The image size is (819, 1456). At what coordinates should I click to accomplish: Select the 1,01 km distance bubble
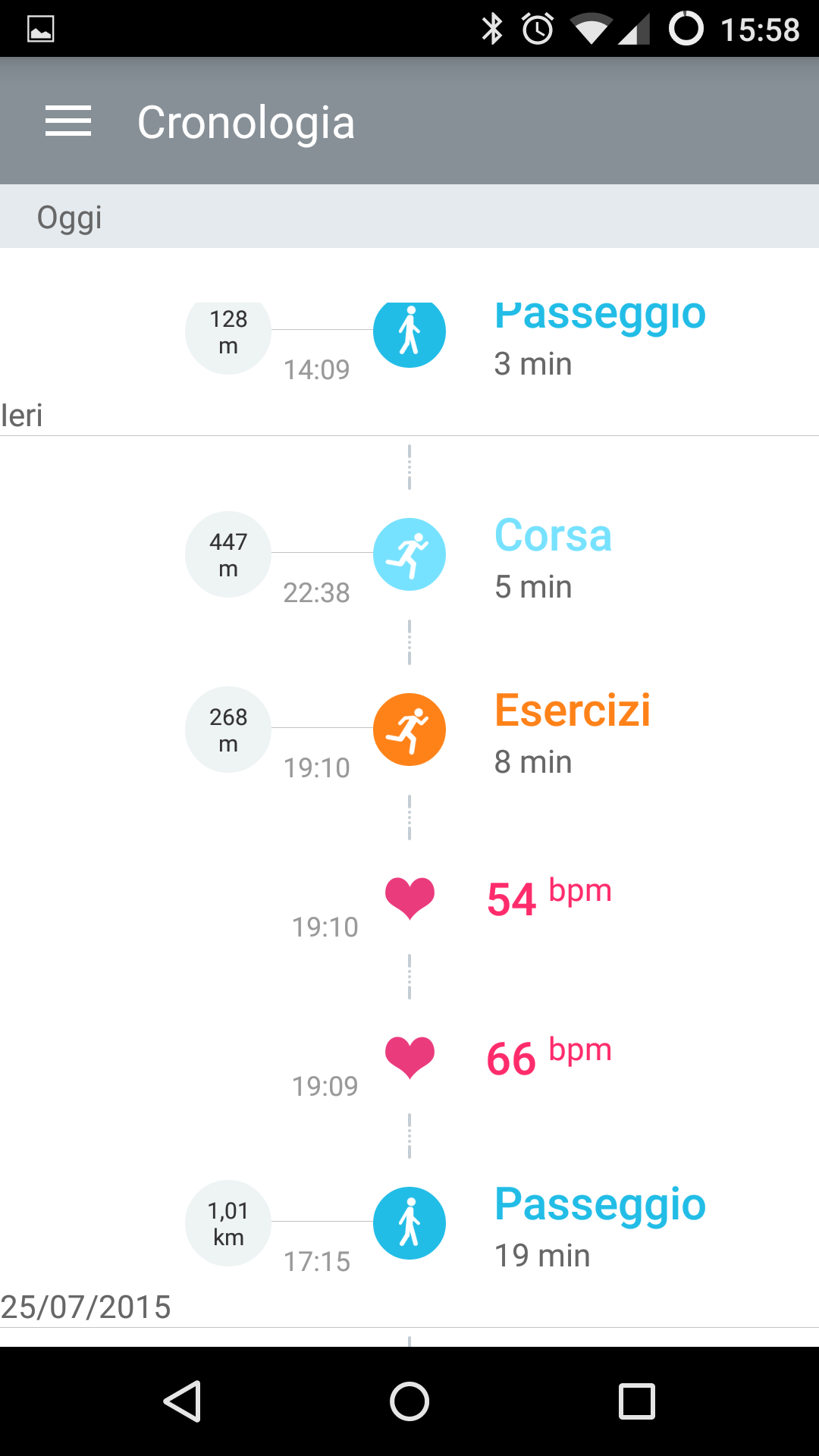click(228, 1223)
